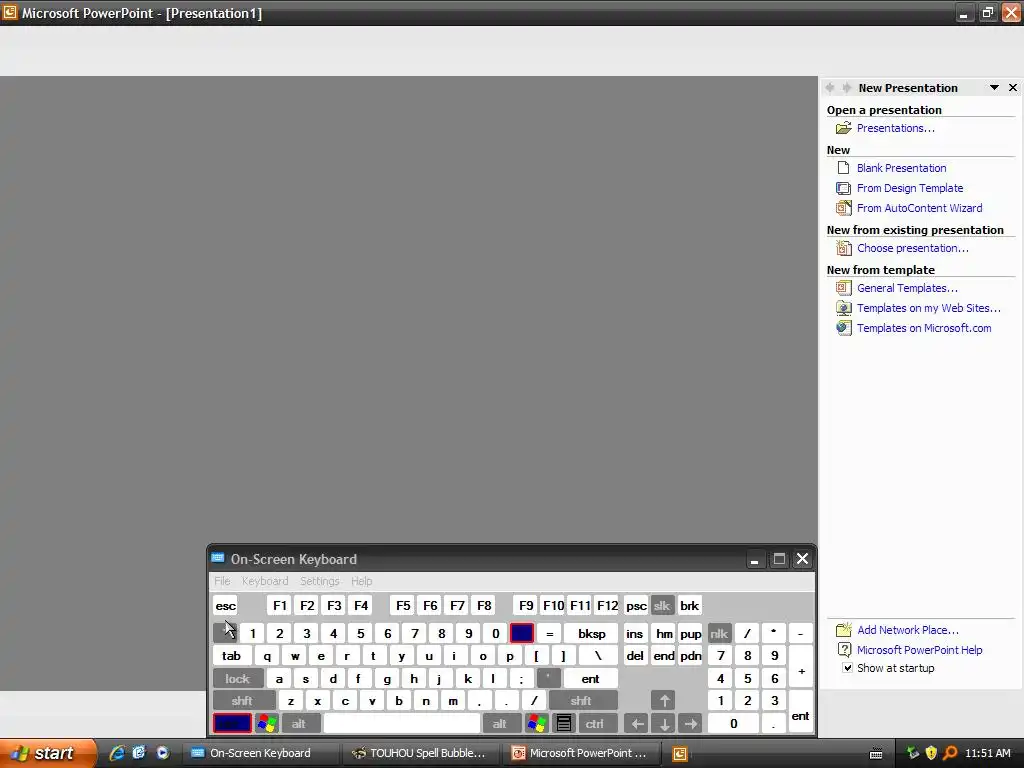1024x768 pixels.
Task: Open the Microsoft PowerPoint Help link
Action: click(x=920, y=650)
